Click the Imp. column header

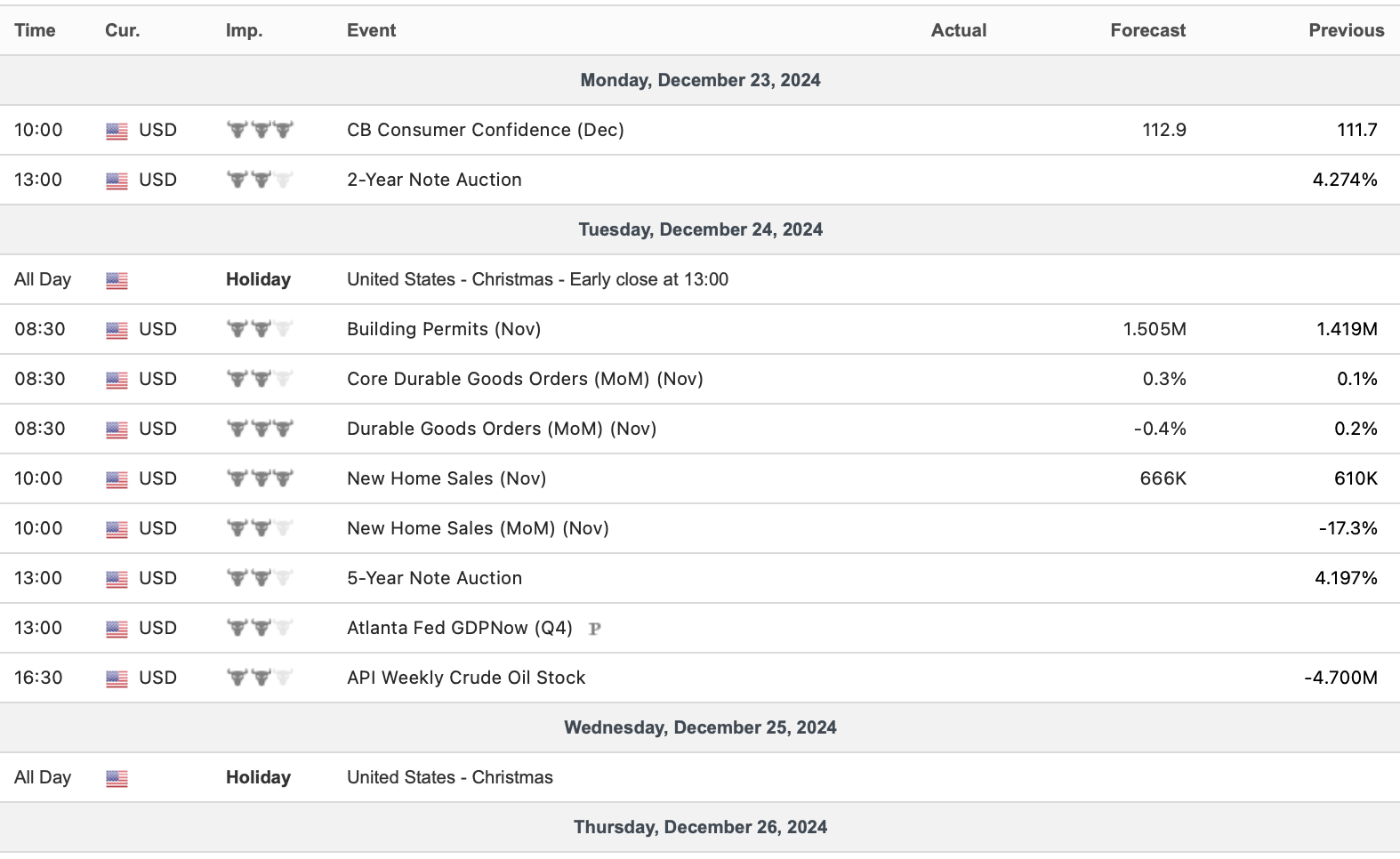point(244,30)
